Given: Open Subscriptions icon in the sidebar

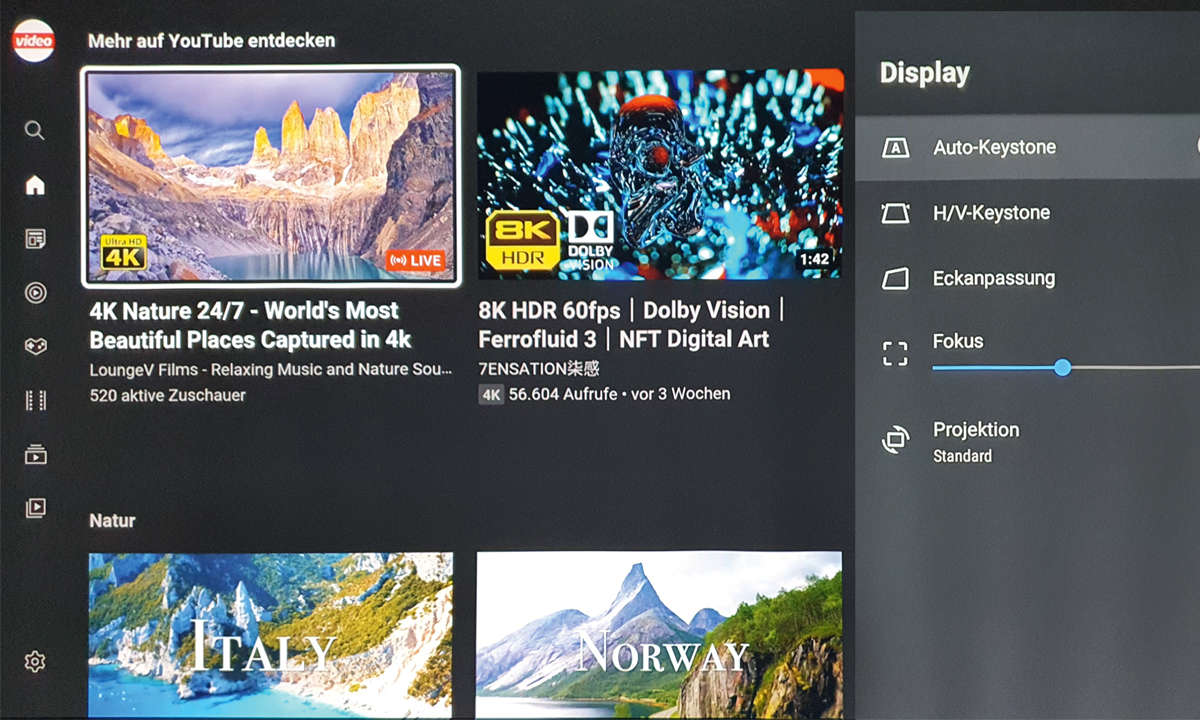Looking at the screenshot, I should 35,239.
